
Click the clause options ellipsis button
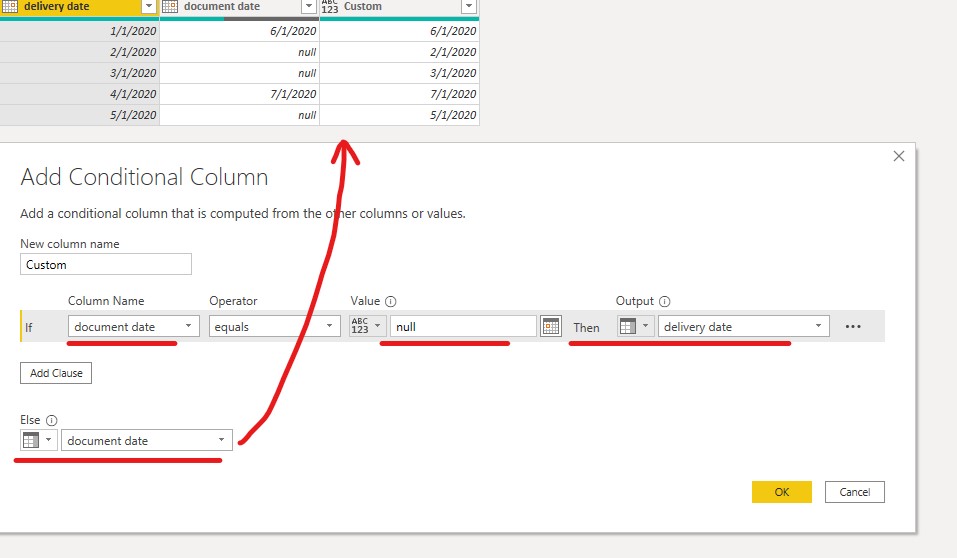[853, 327]
